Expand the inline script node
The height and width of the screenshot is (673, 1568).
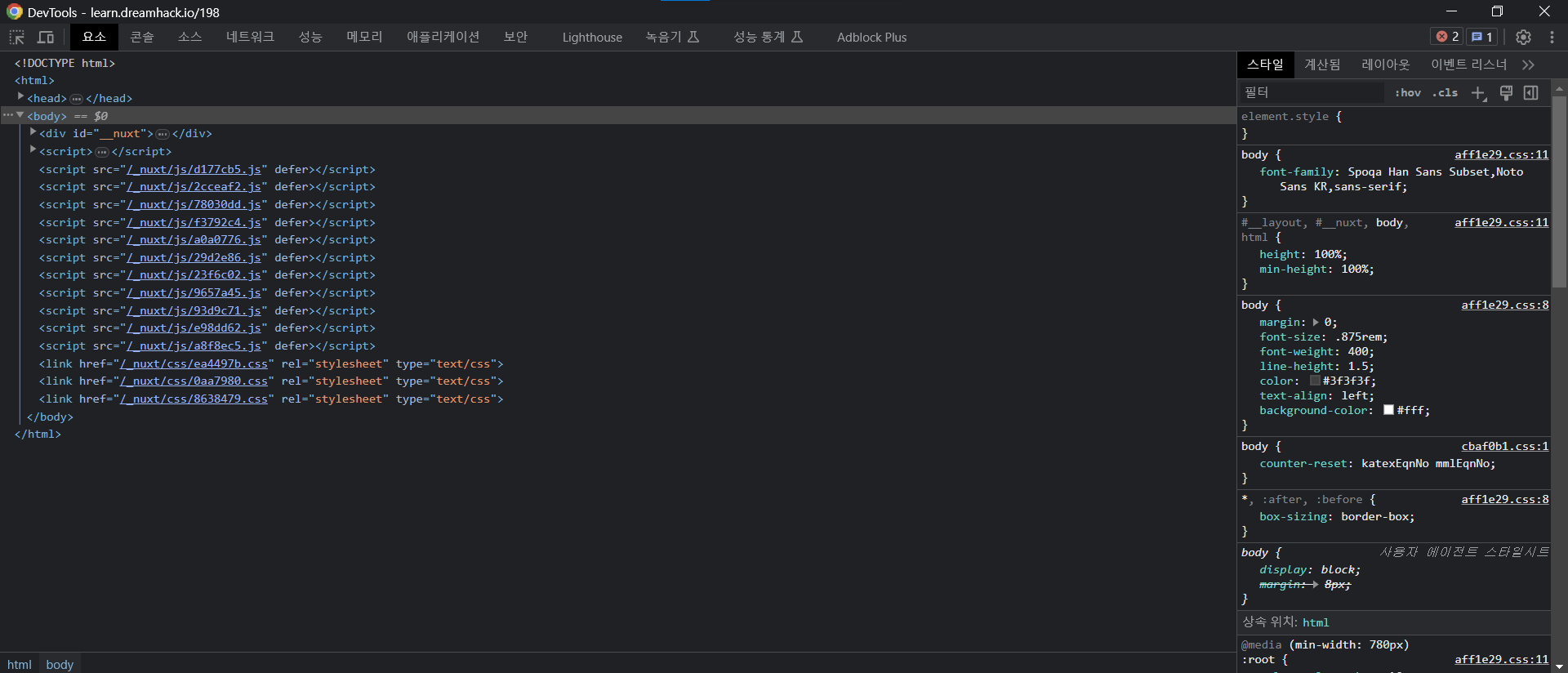click(x=33, y=149)
